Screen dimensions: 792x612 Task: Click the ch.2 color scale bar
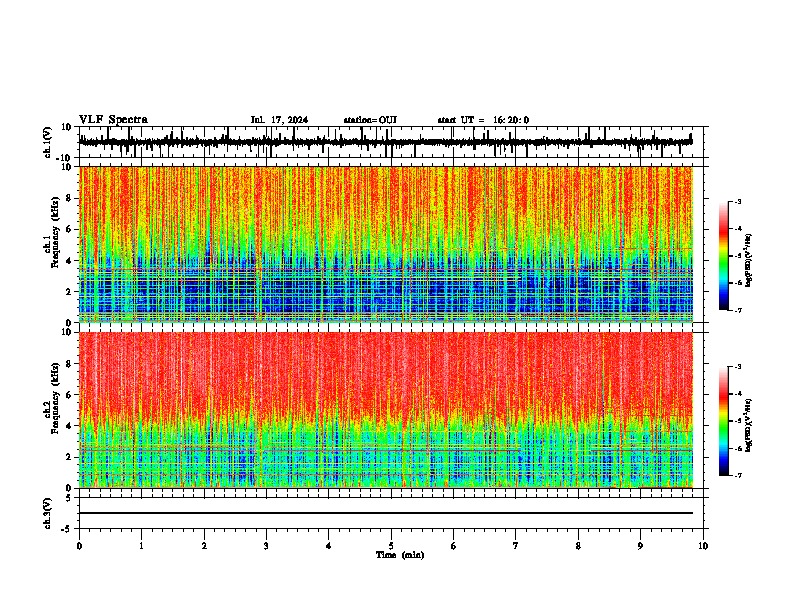pos(724,421)
